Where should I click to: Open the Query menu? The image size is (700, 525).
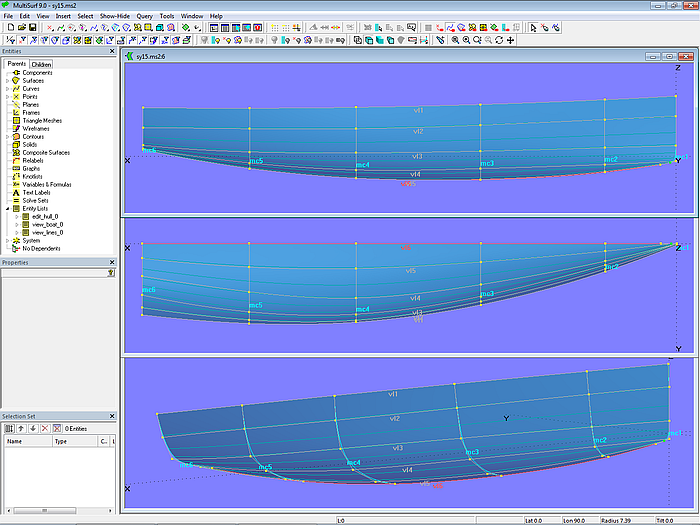click(144, 16)
